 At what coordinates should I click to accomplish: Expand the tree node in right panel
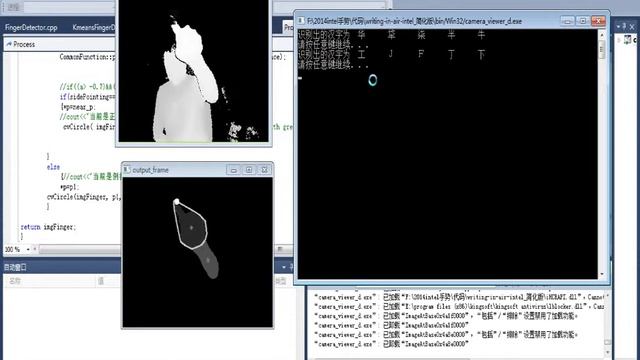(x=619, y=40)
